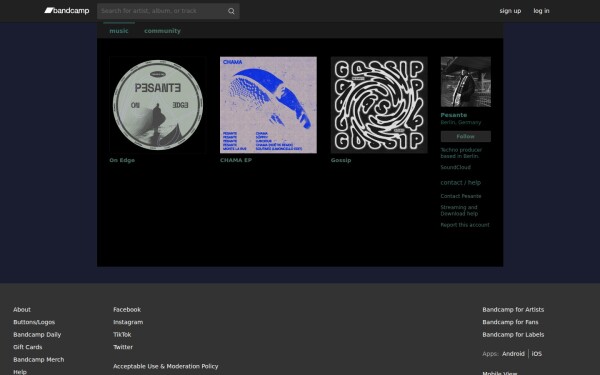Open the Instagram footer link
Viewport: 600px width, 375px height.
128,322
